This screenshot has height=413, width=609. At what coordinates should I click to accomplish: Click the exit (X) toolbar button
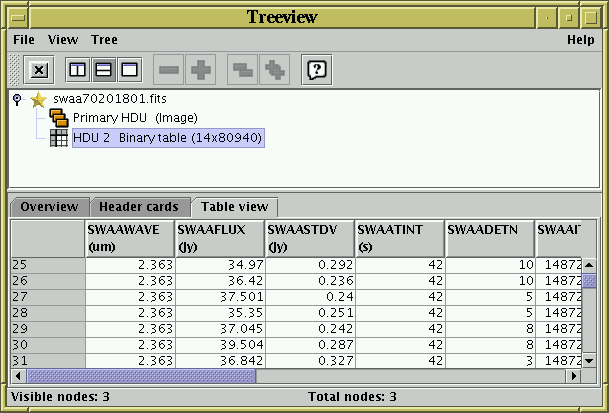tap(39, 70)
